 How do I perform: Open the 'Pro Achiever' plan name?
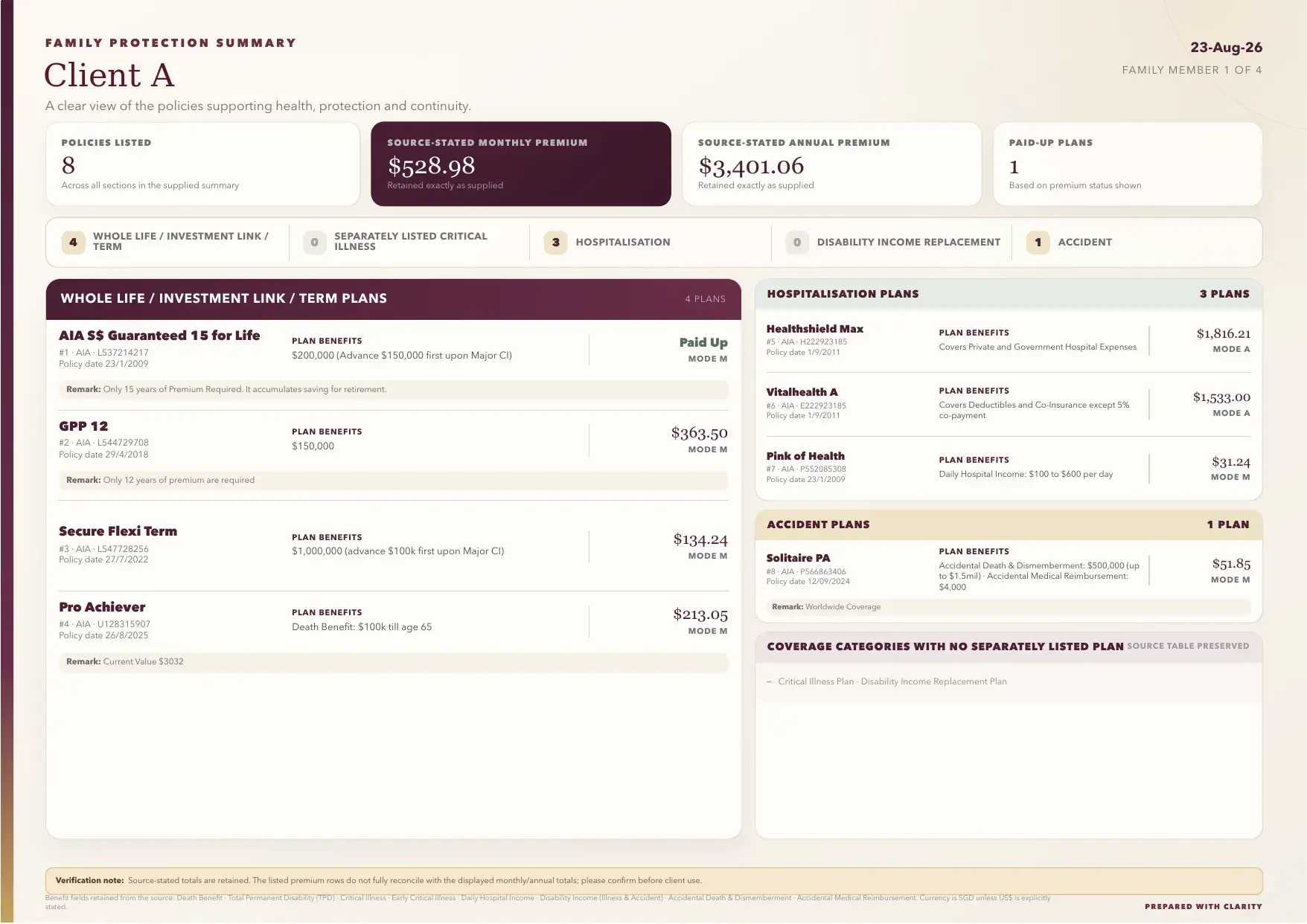(102, 607)
